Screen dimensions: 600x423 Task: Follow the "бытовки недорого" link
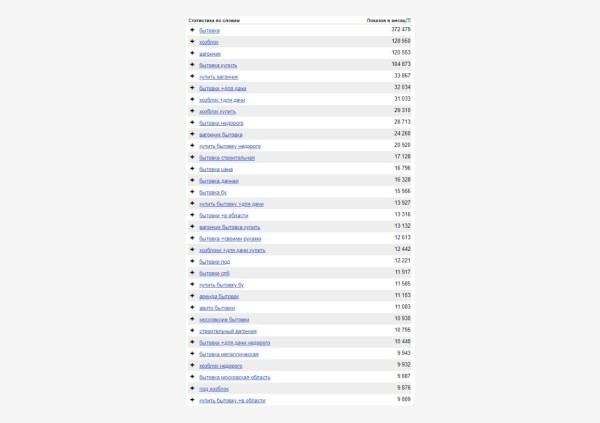coord(221,123)
